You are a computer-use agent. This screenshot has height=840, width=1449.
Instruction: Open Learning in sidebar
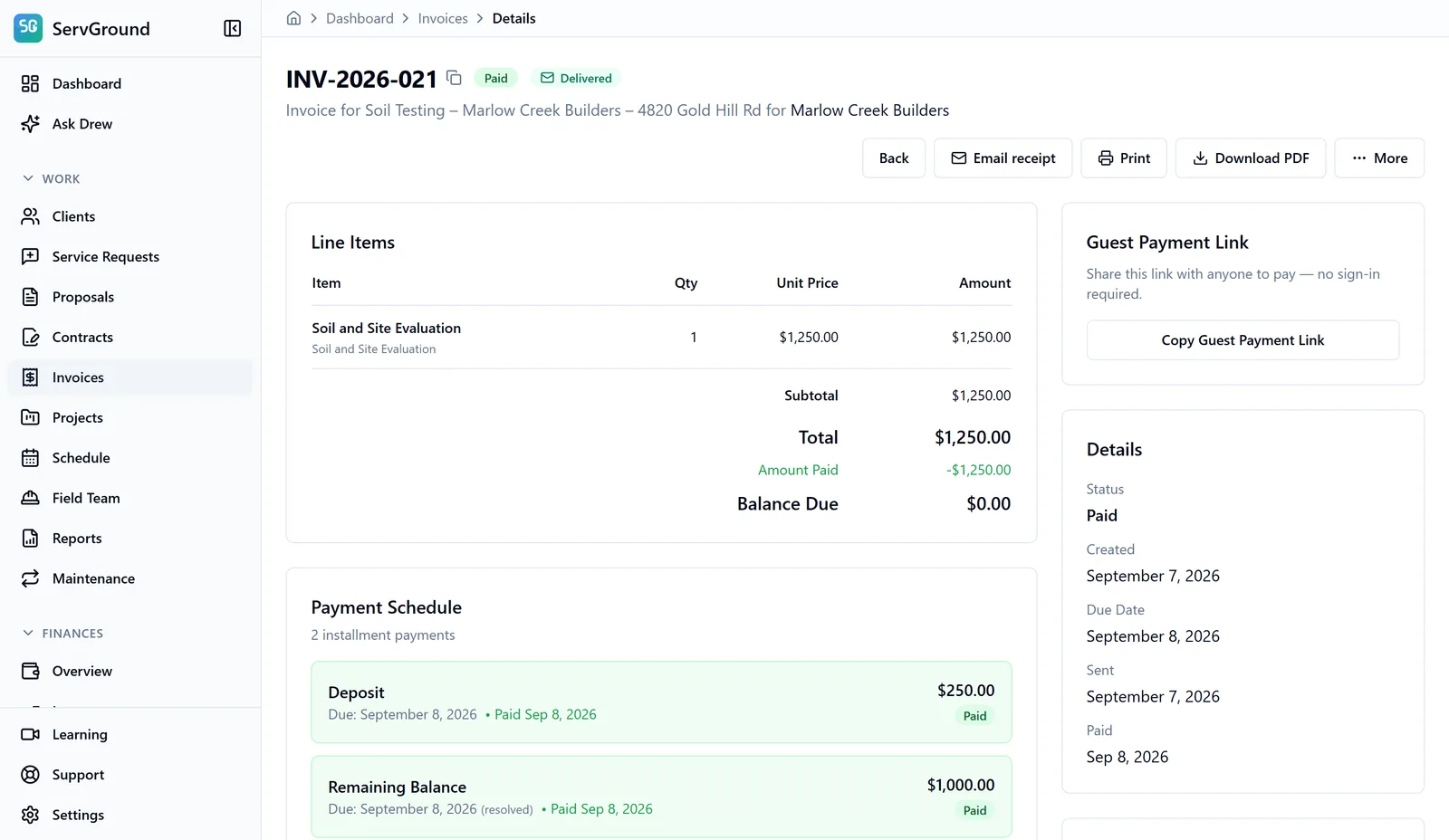coord(130,734)
